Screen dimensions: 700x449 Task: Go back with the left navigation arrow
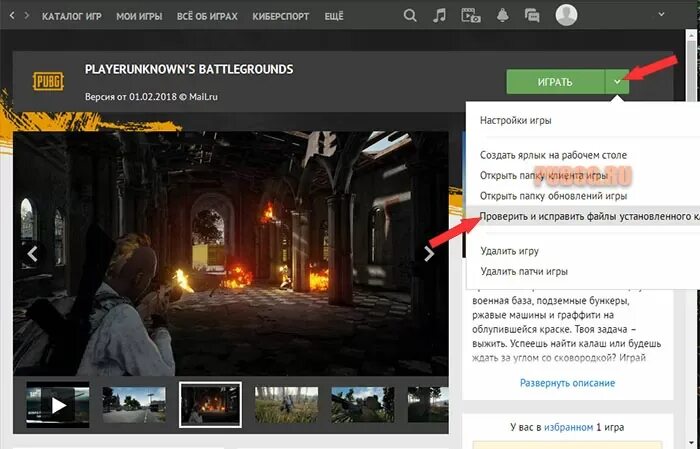click(12, 16)
